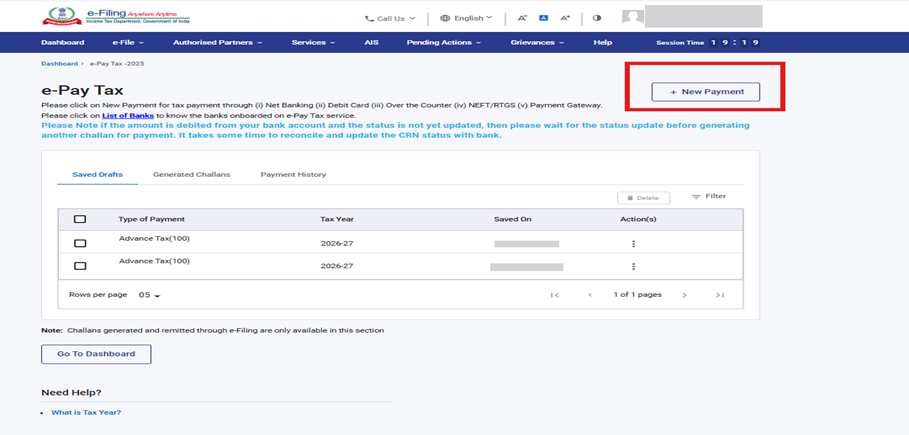The width and height of the screenshot is (909, 435).
Task: Click the New Payment button
Action: click(705, 92)
